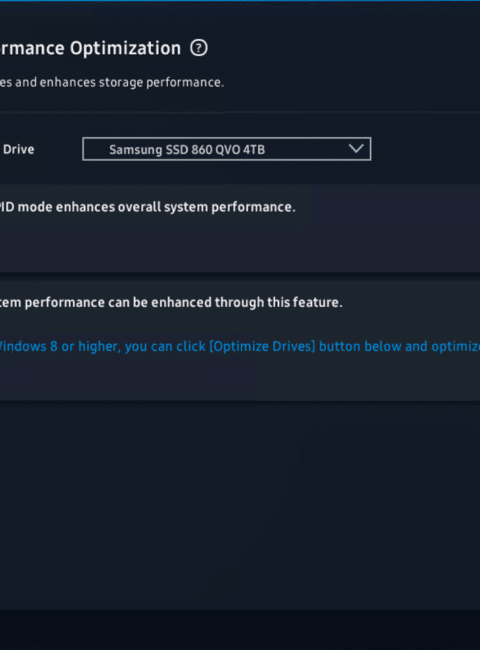The image size is (480, 650).
Task: Open the help icon beside Performance Optimization
Action: tap(199, 48)
